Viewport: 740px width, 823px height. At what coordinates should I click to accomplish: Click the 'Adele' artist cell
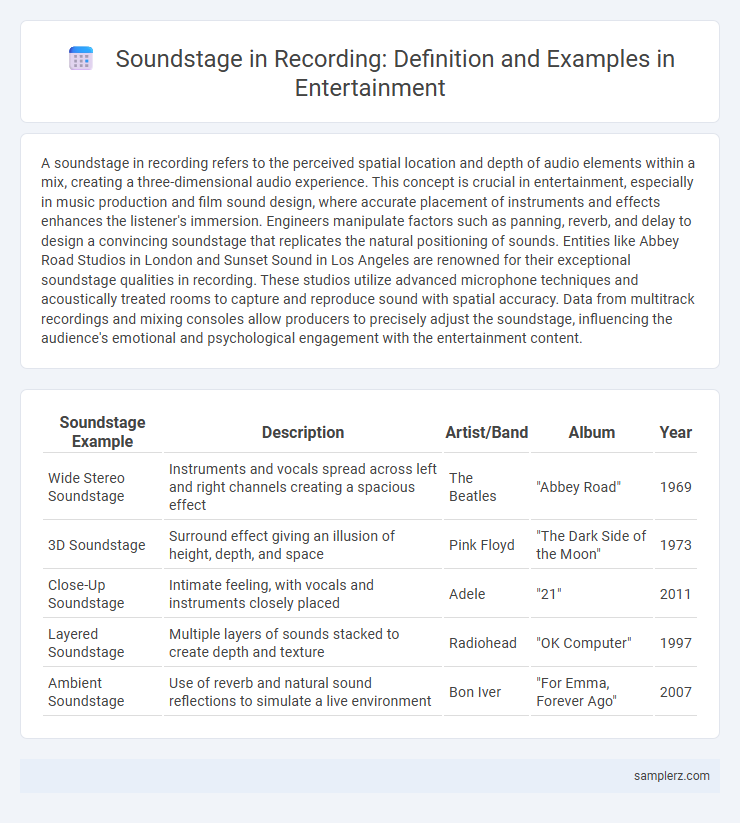click(x=487, y=594)
